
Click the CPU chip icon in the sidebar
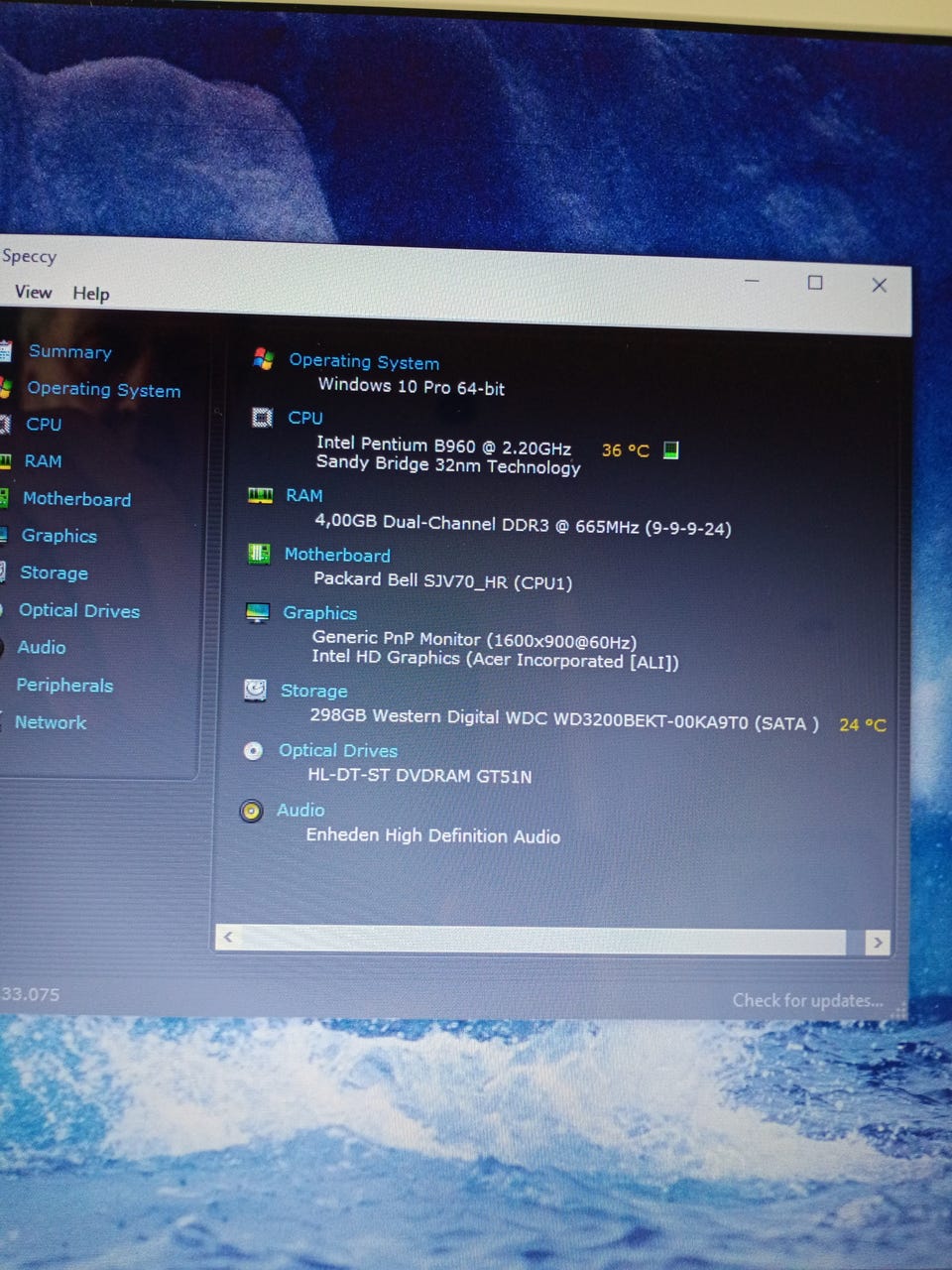pyautogui.click(x=5, y=425)
